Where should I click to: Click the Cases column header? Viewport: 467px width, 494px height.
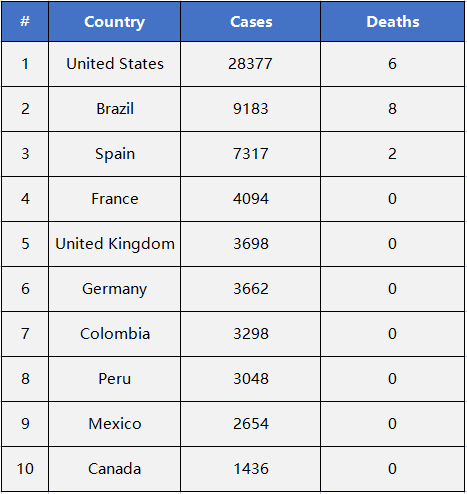point(251,22)
